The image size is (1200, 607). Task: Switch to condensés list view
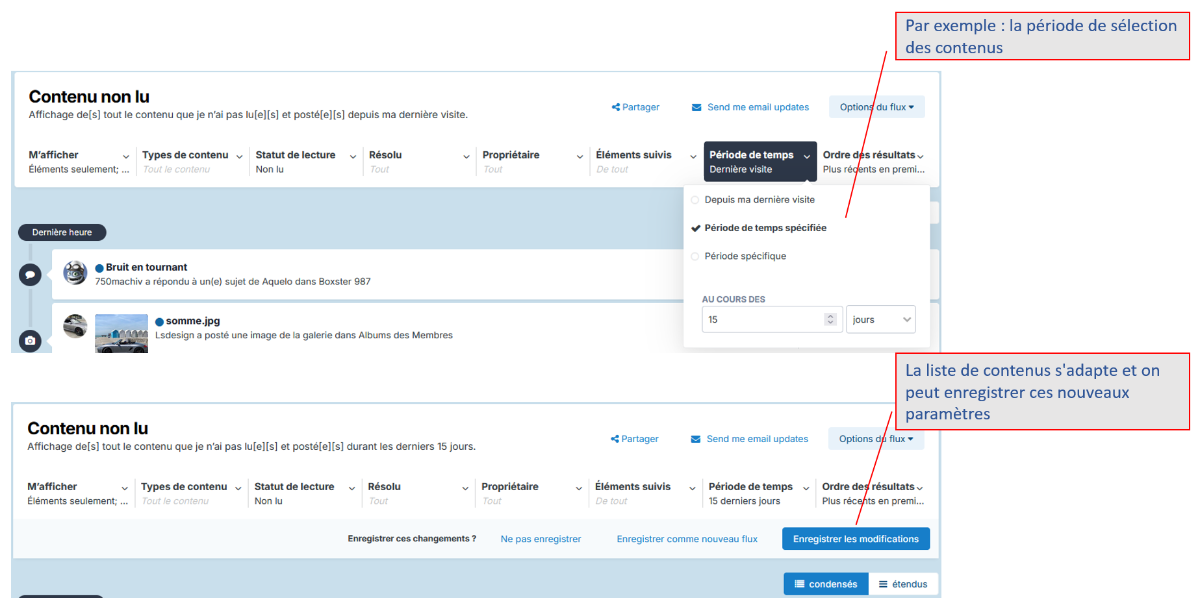pos(826,584)
